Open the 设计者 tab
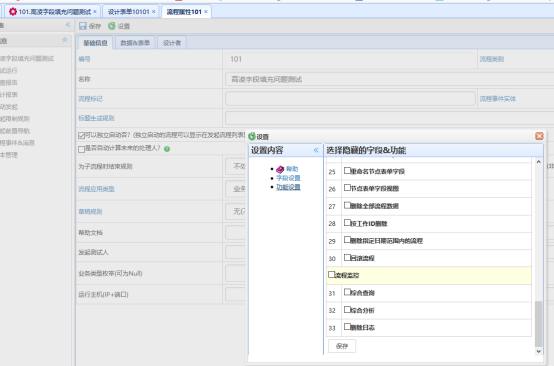 click(x=172, y=43)
